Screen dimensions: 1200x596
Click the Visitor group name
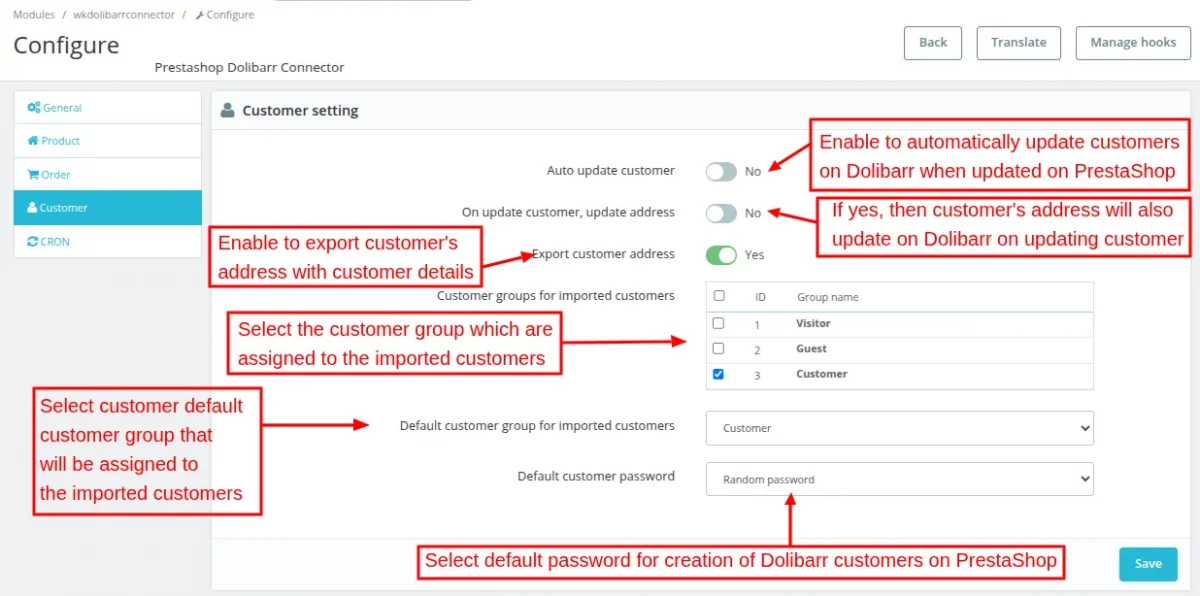[x=813, y=324]
